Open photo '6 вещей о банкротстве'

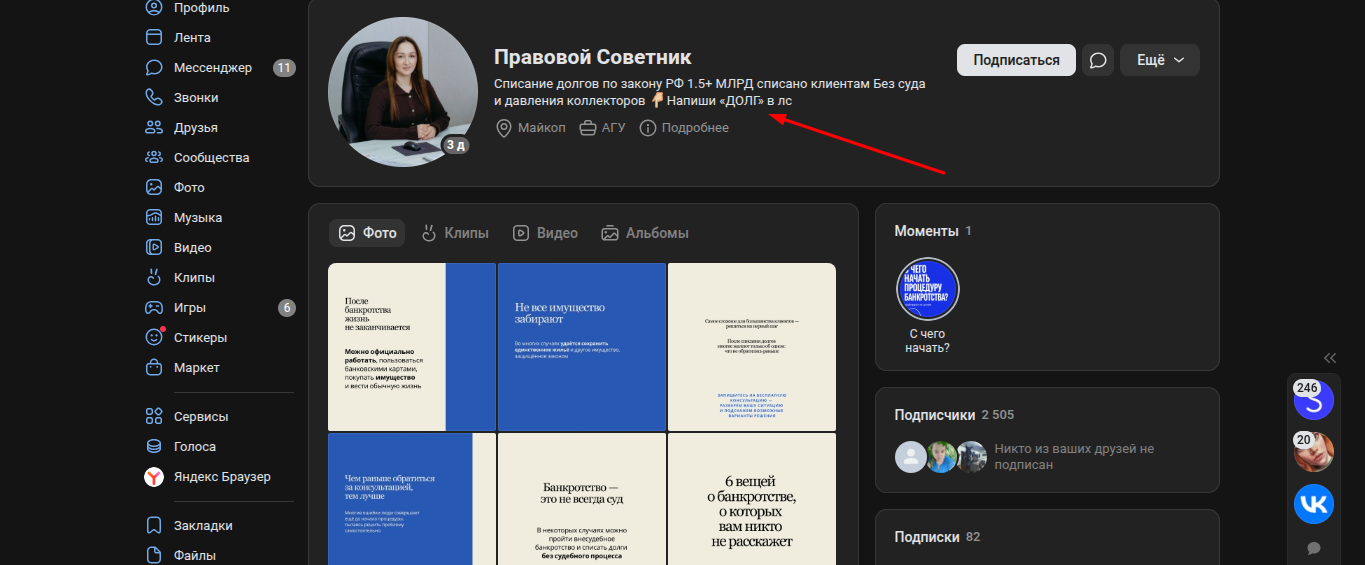pos(752,499)
